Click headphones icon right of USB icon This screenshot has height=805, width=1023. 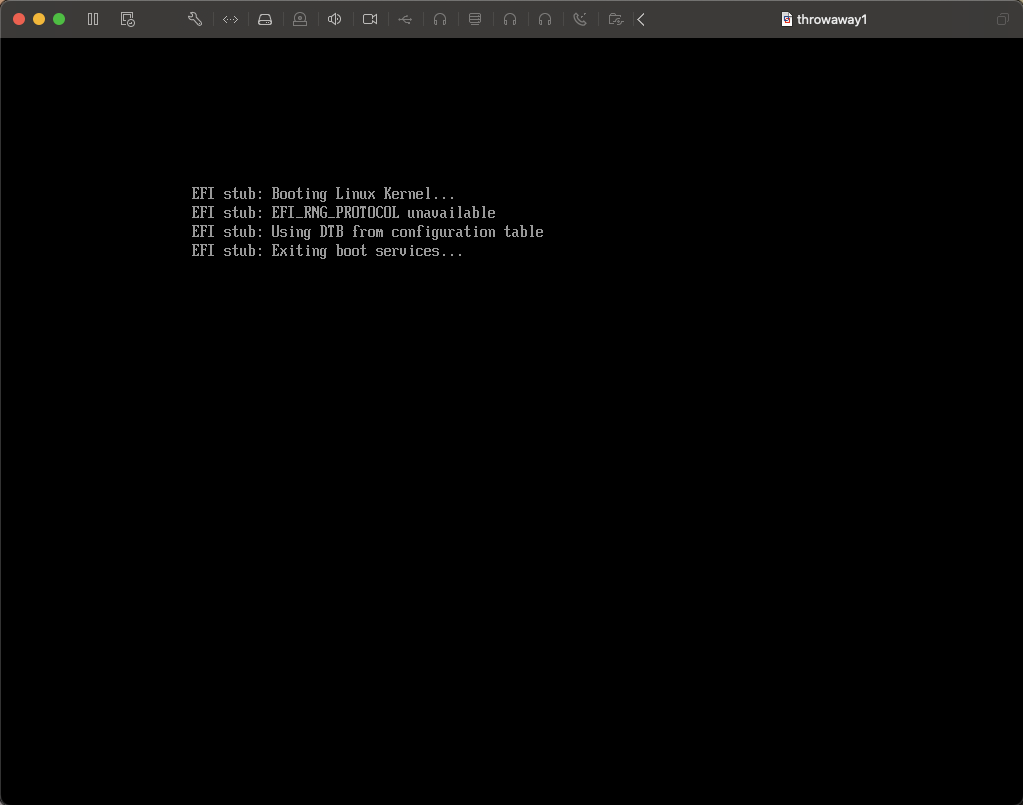point(440,20)
